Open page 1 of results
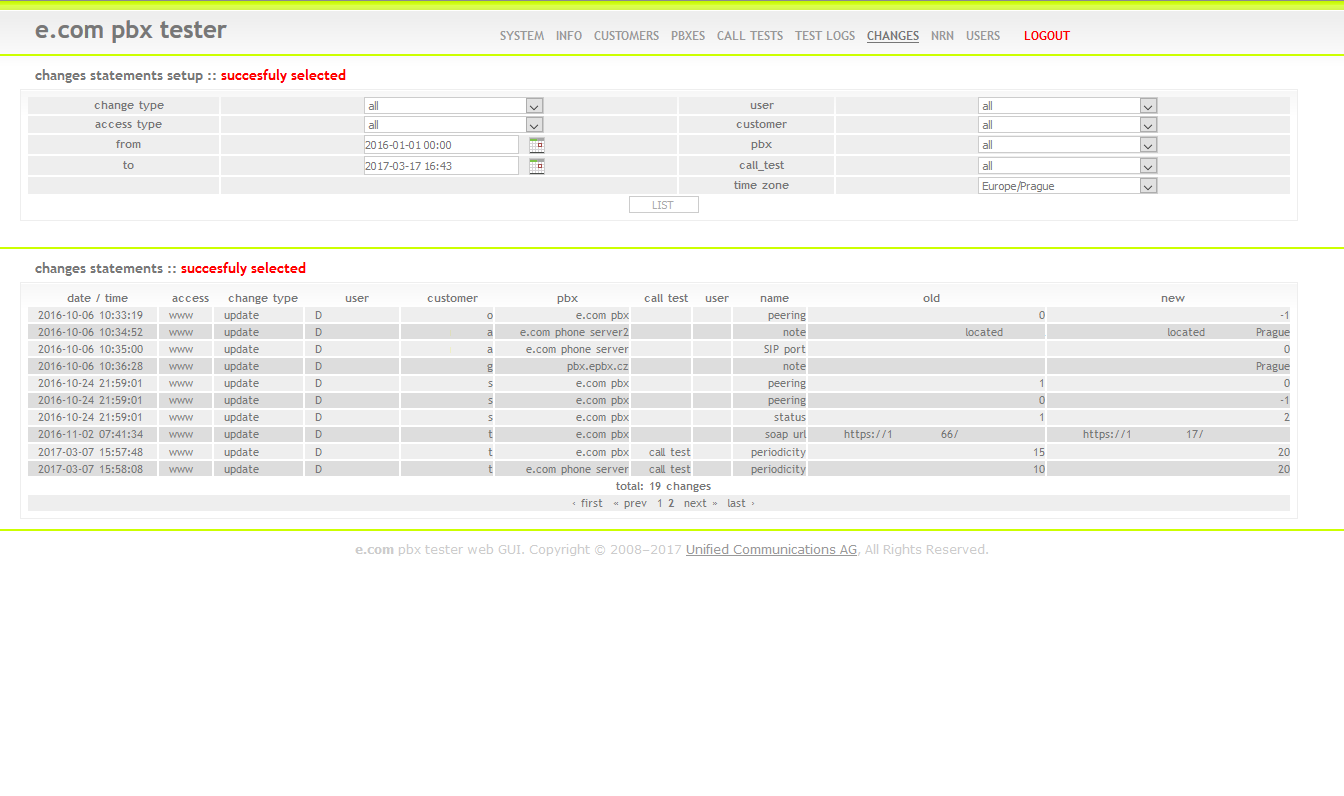This screenshot has height=796, width=1344. tap(660, 504)
